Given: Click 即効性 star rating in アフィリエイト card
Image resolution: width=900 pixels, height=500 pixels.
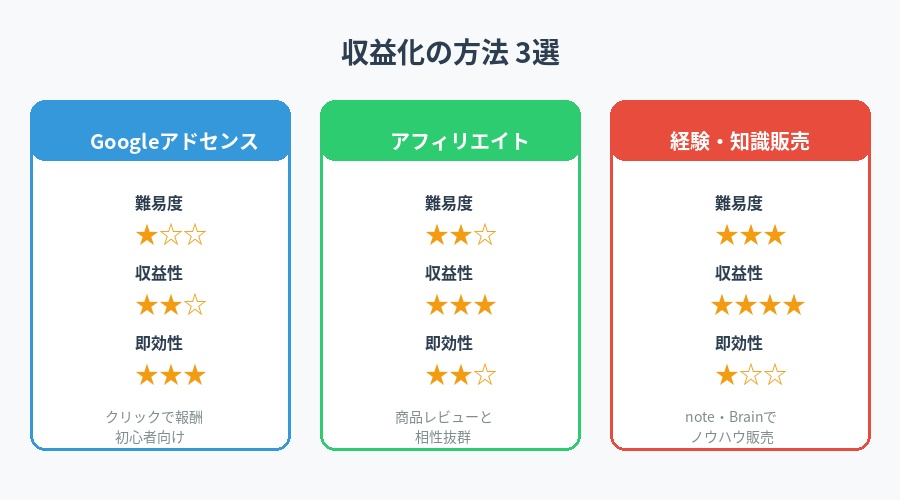Looking at the screenshot, I should point(460,376).
